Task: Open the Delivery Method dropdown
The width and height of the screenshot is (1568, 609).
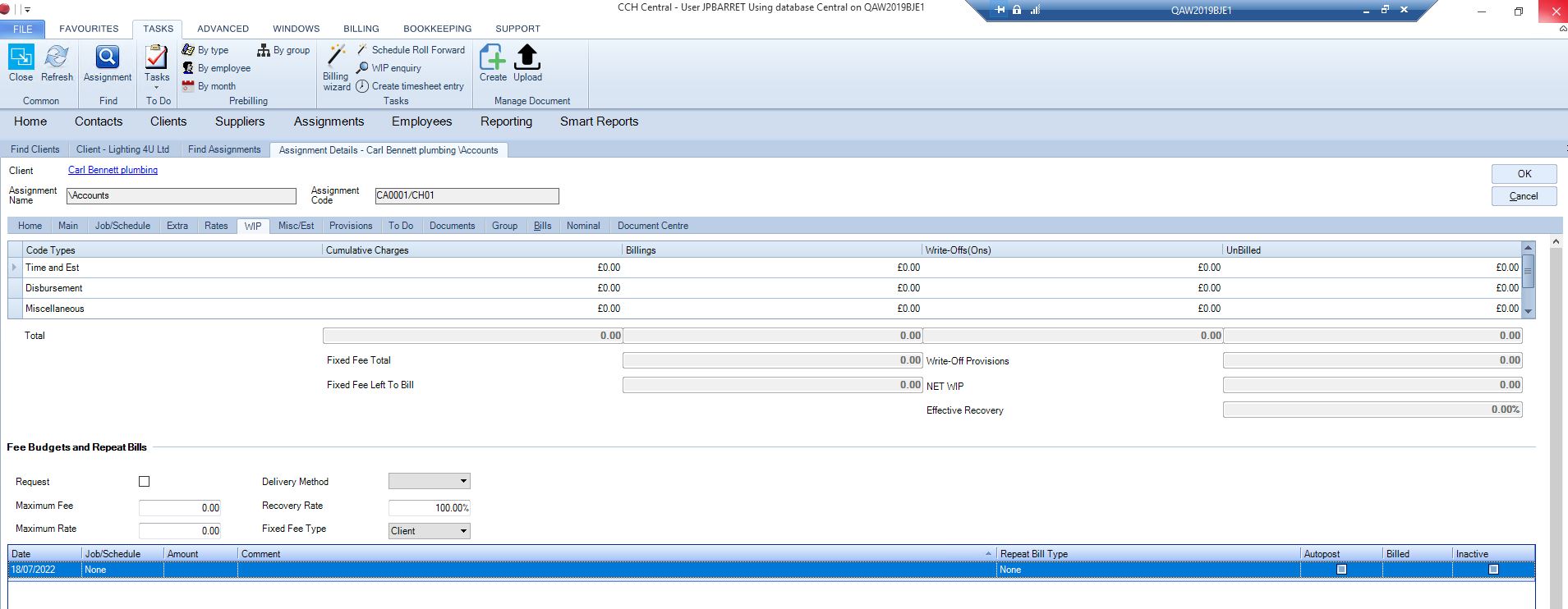Action: 463,482
